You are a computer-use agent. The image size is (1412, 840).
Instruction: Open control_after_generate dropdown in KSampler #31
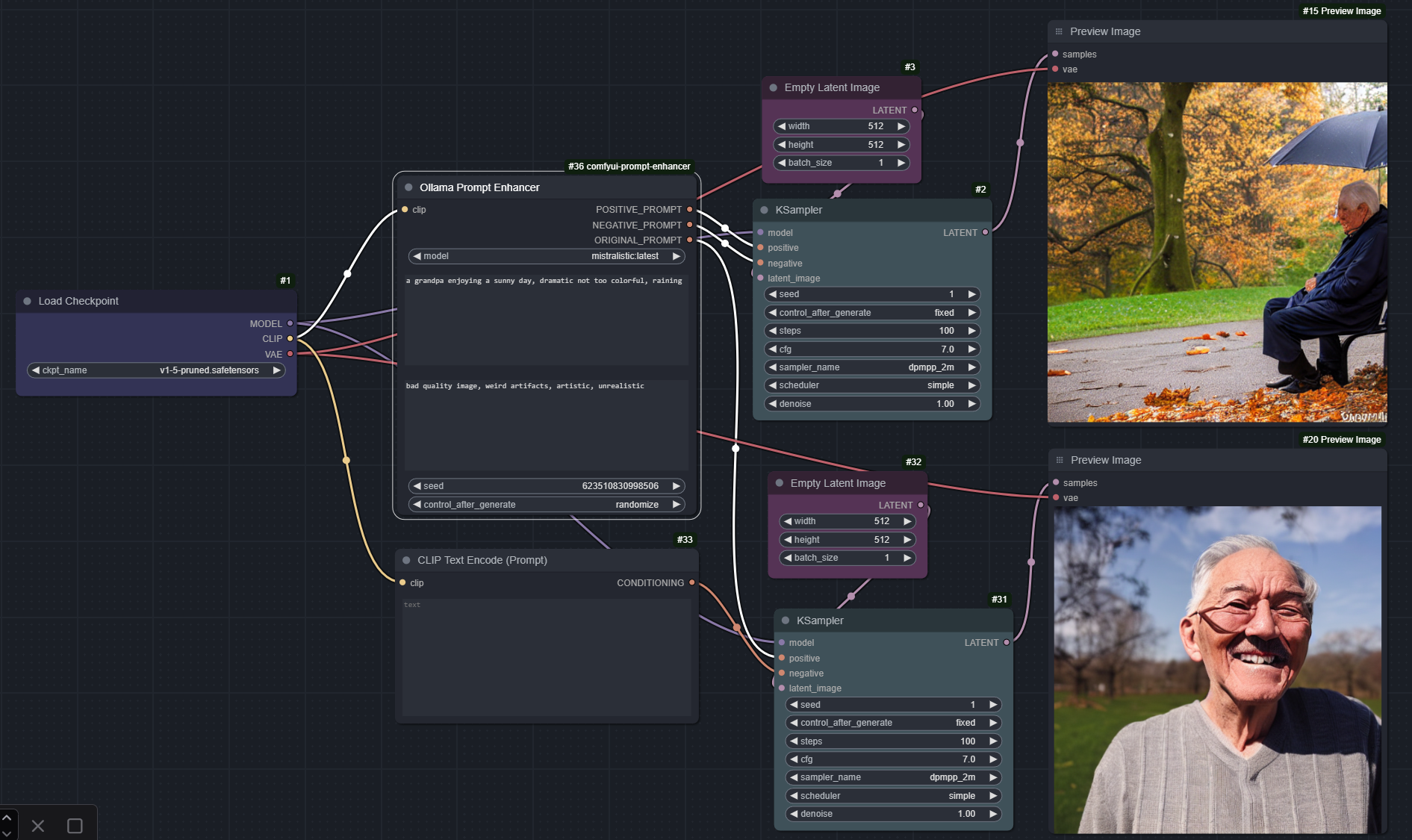click(894, 723)
